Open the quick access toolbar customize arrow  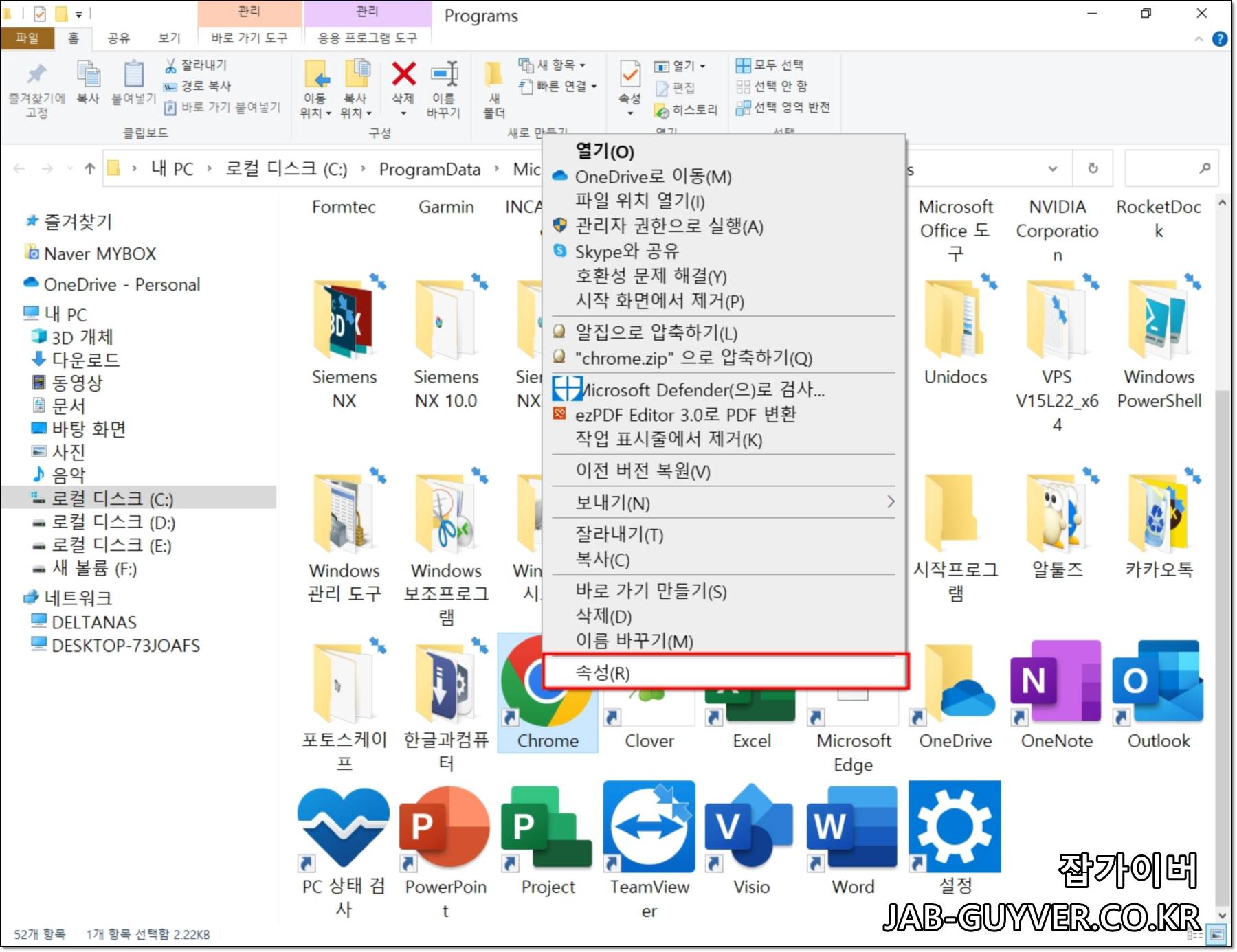[x=79, y=14]
